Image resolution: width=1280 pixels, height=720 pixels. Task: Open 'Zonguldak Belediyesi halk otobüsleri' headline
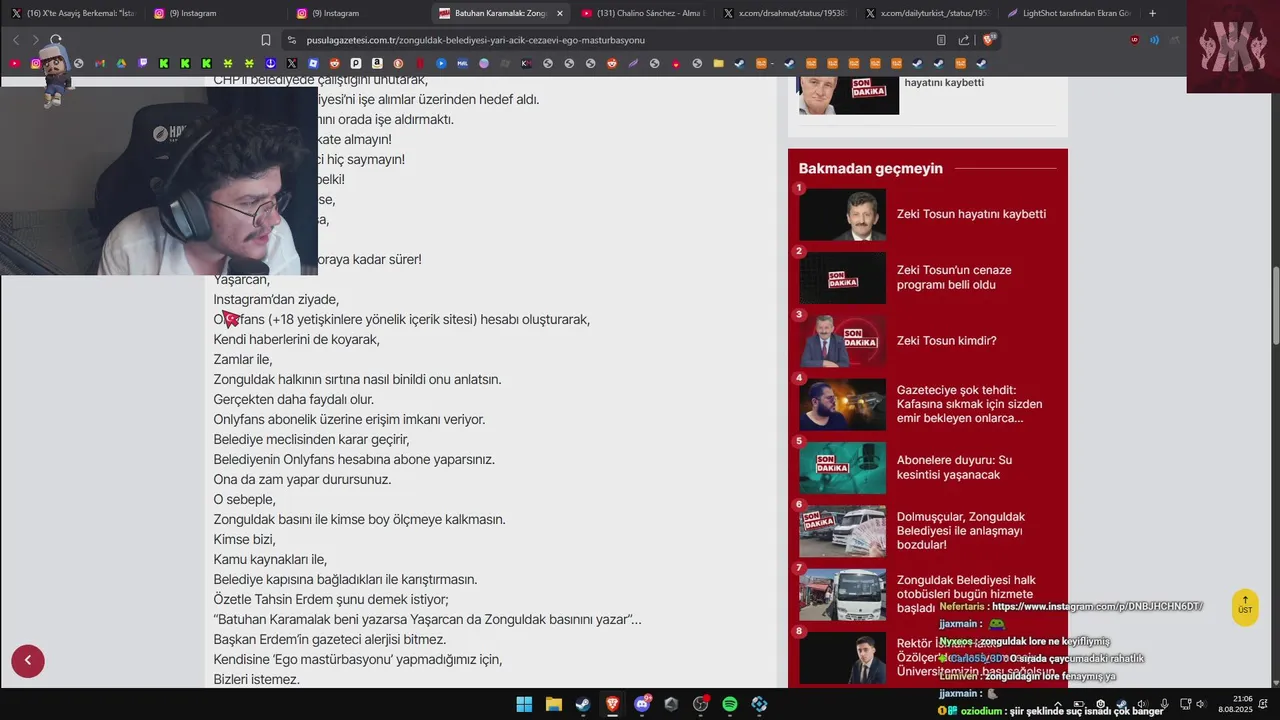tap(966, 593)
